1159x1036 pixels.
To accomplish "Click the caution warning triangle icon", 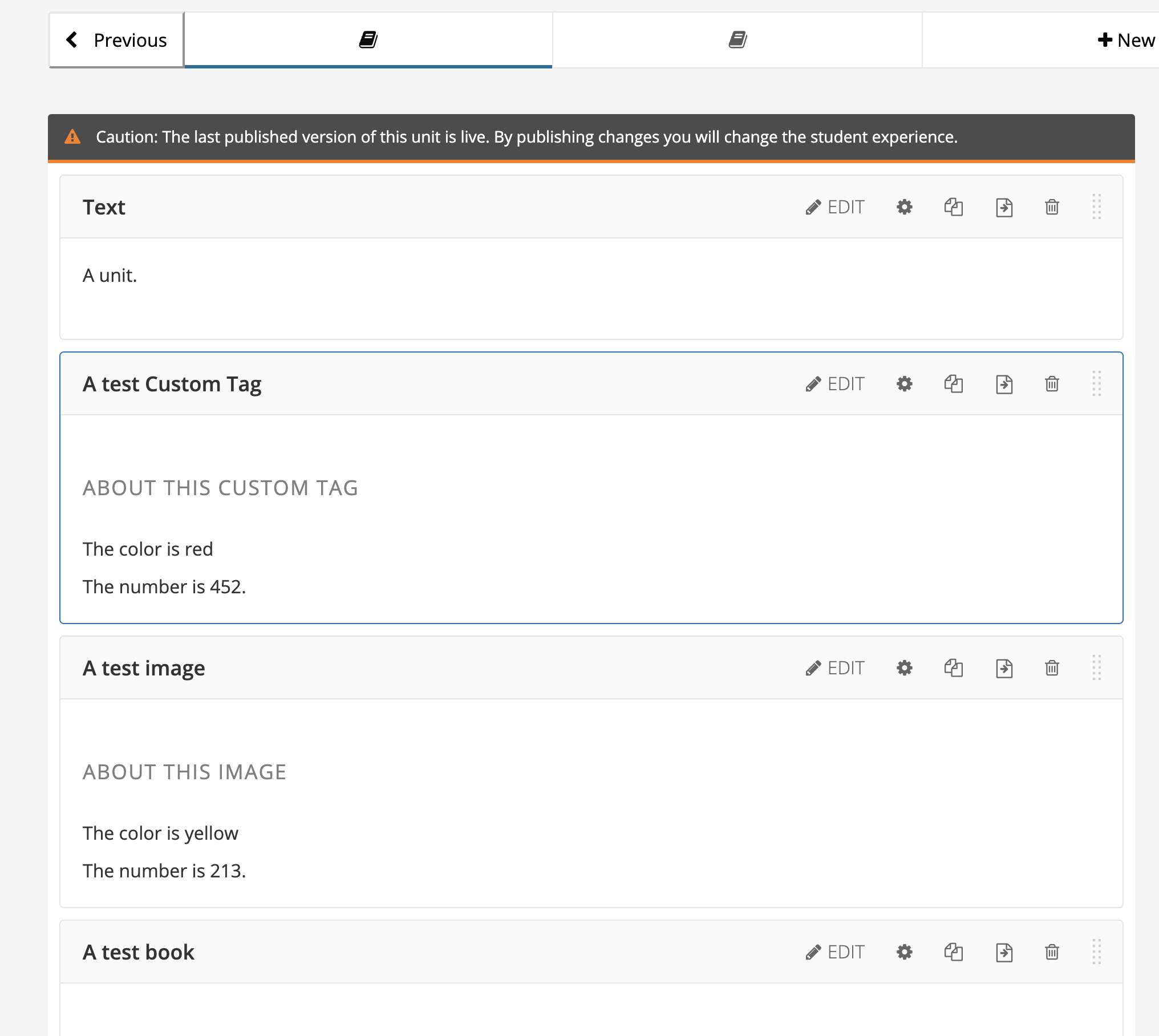I will (72, 137).
